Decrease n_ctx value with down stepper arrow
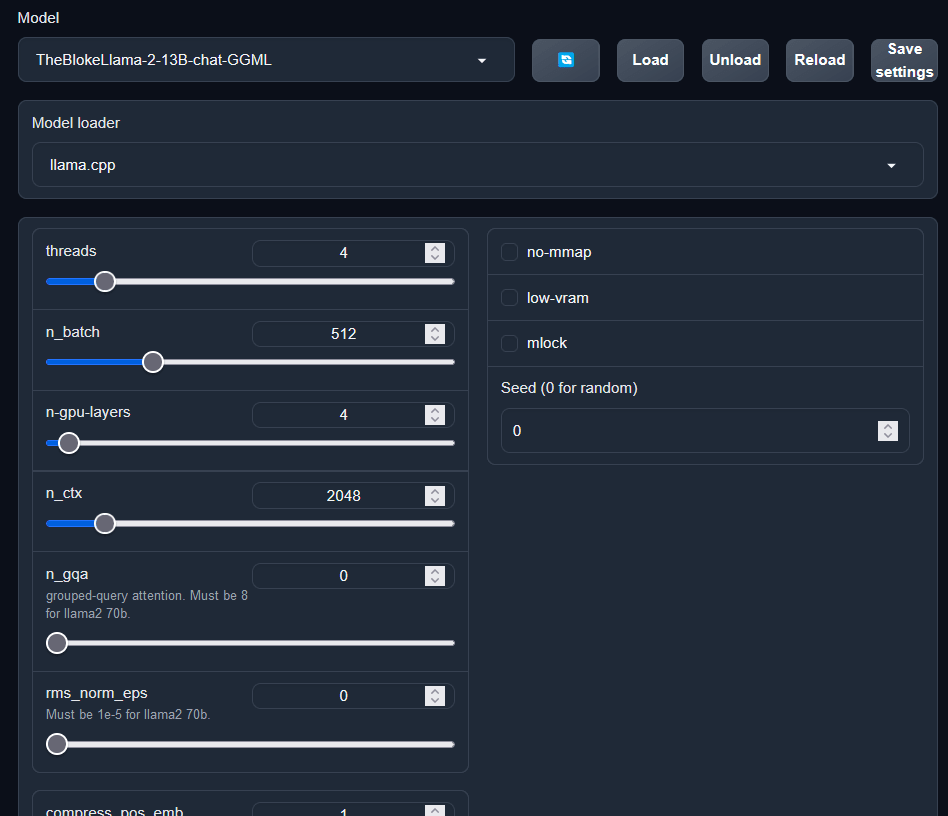The height and width of the screenshot is (816, 948). click(x=434, y=501)
